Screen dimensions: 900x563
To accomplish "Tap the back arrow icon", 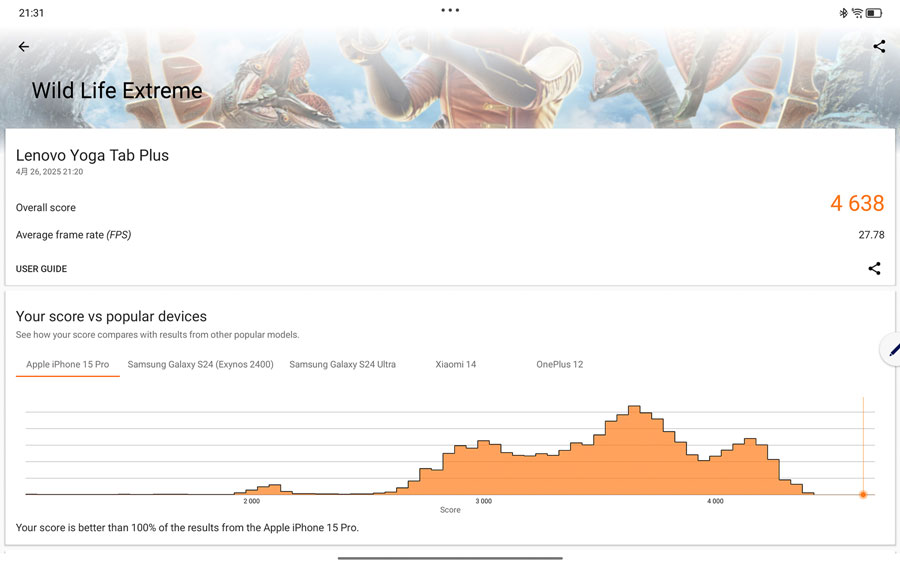I will (24, 46).
